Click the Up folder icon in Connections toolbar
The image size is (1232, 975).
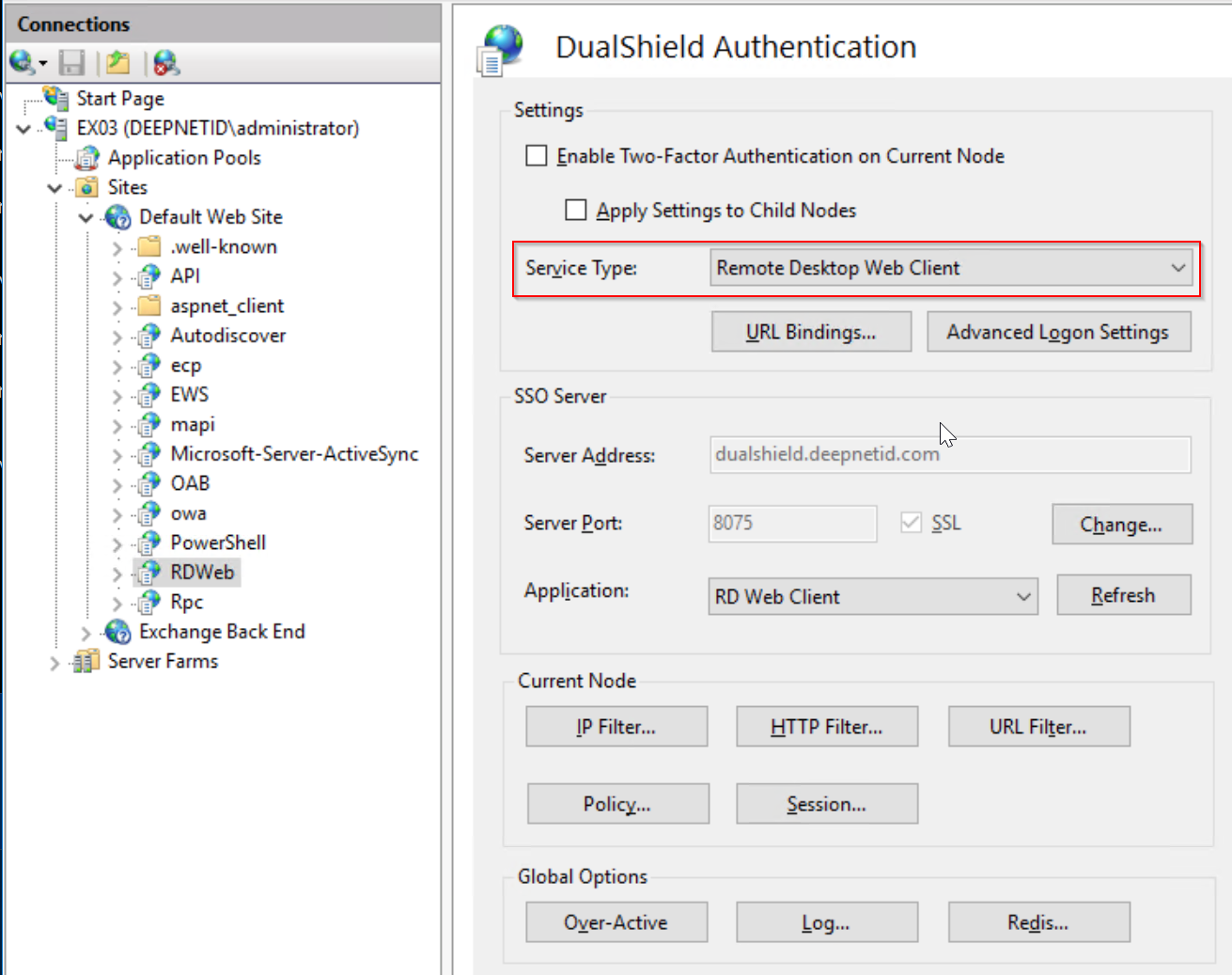click(x=118, y=63)
